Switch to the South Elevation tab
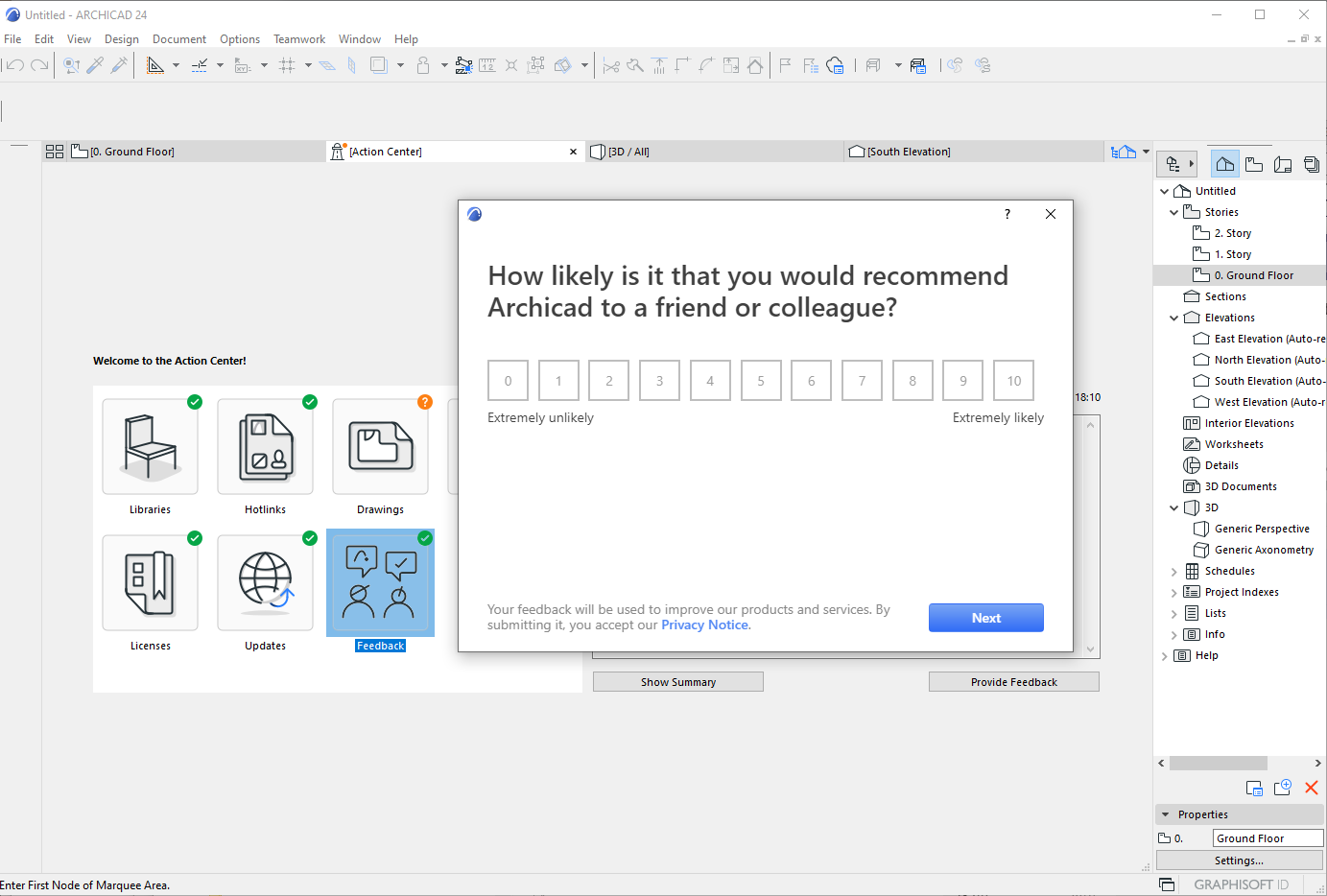Screen dimensions: 1327x896 tap(908, 152)
